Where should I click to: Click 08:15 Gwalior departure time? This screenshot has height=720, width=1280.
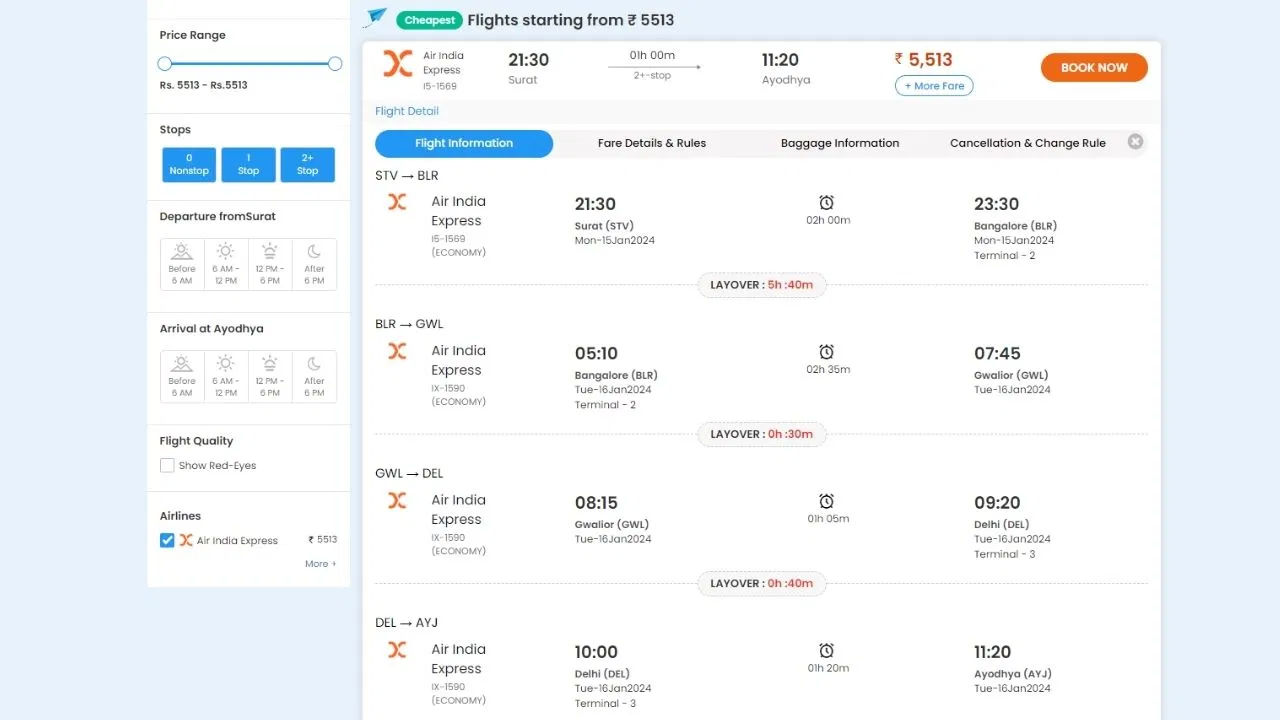(596, 502)
